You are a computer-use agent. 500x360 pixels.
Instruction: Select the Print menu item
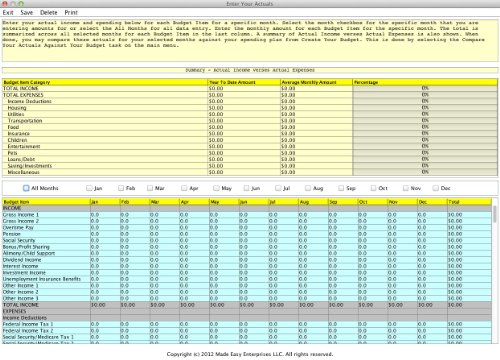[71, 13]
